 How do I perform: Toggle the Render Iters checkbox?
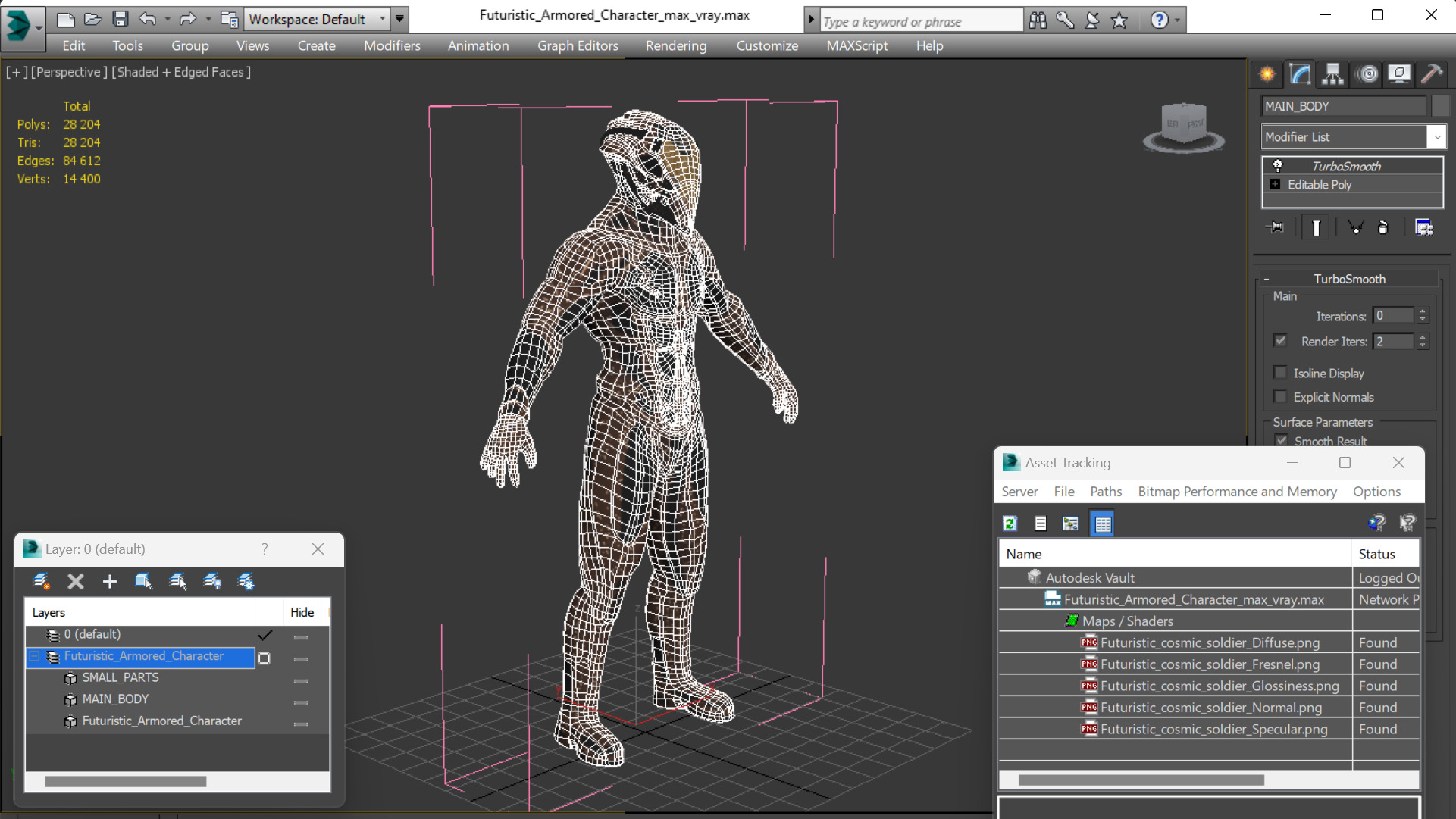[1281, 341]
